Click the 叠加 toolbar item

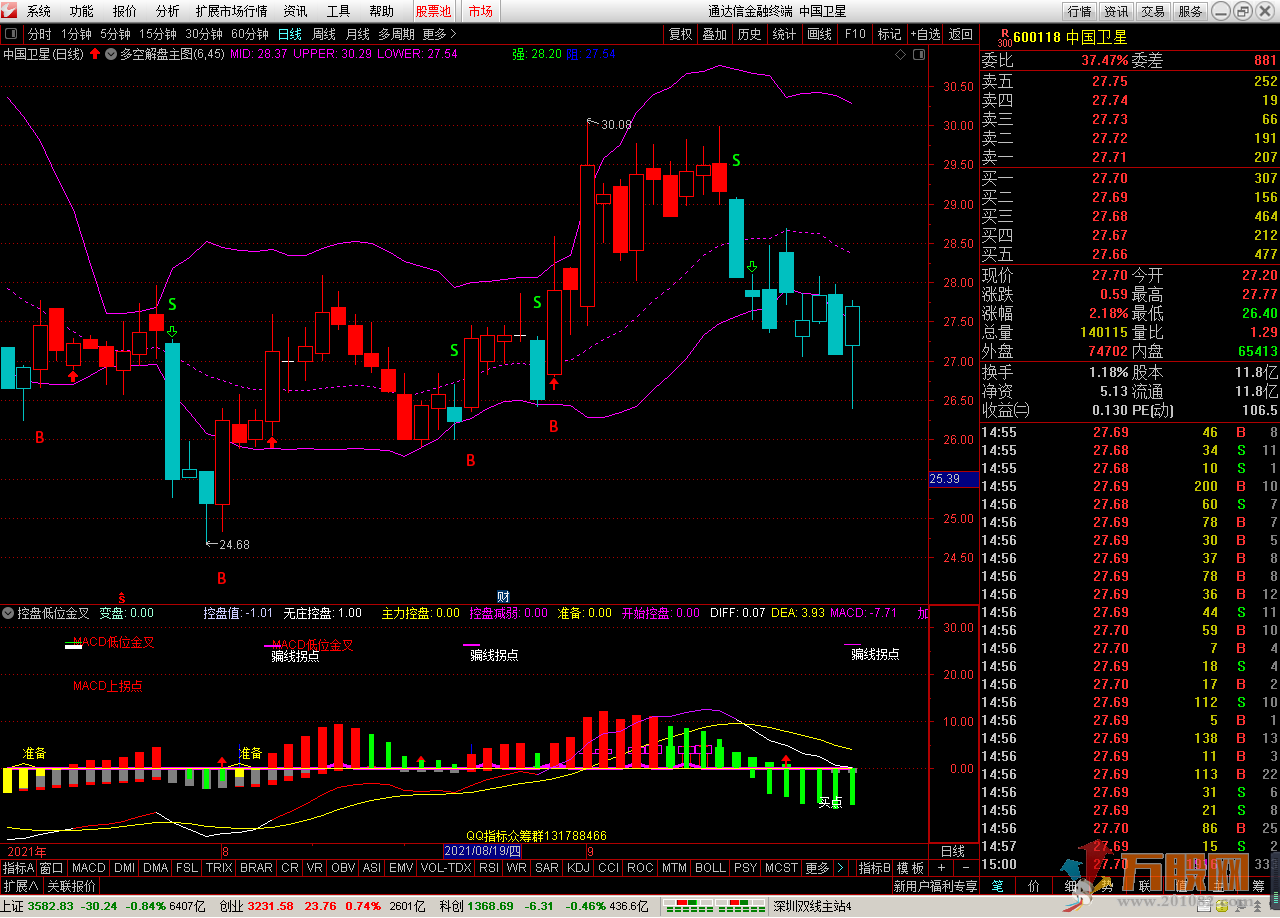click(x=714, y=34)
